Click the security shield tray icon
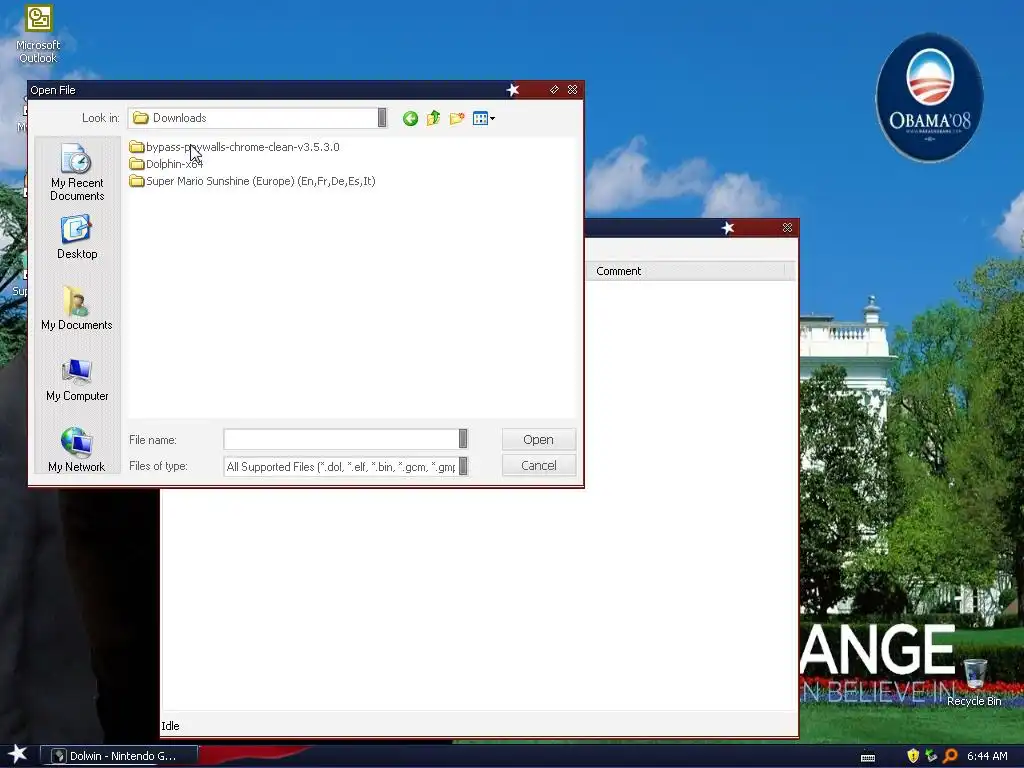 pyautogui.click(x=913, y=756)
